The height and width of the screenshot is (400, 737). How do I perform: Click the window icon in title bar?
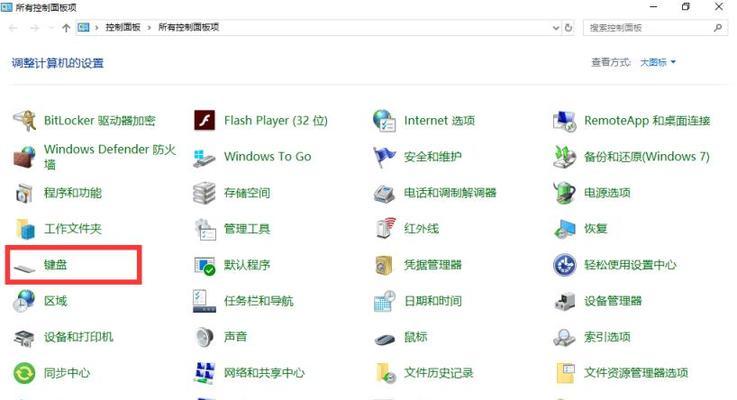click(7, 7)
